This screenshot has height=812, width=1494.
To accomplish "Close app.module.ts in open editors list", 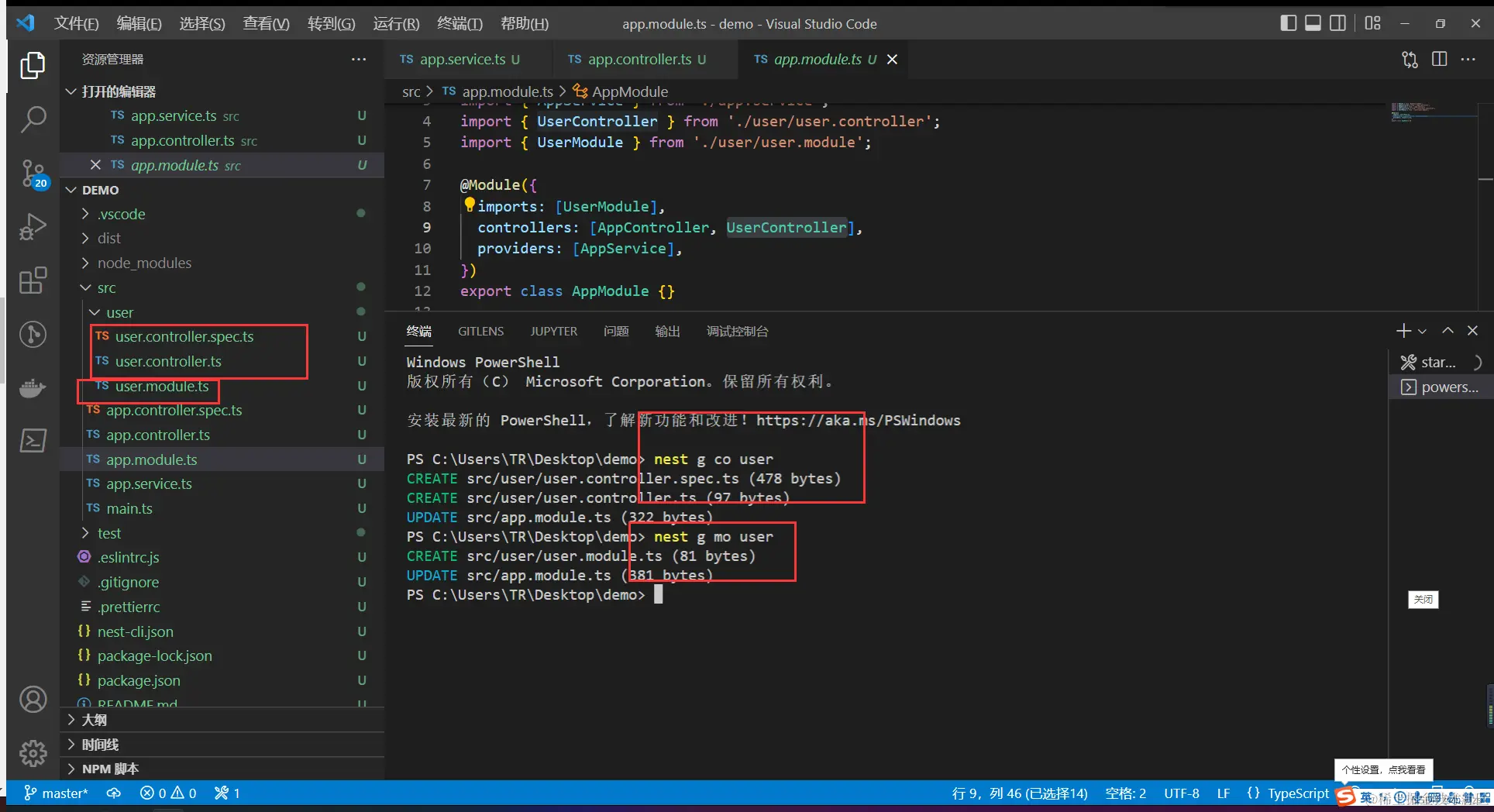I will [x=95, y=165].
